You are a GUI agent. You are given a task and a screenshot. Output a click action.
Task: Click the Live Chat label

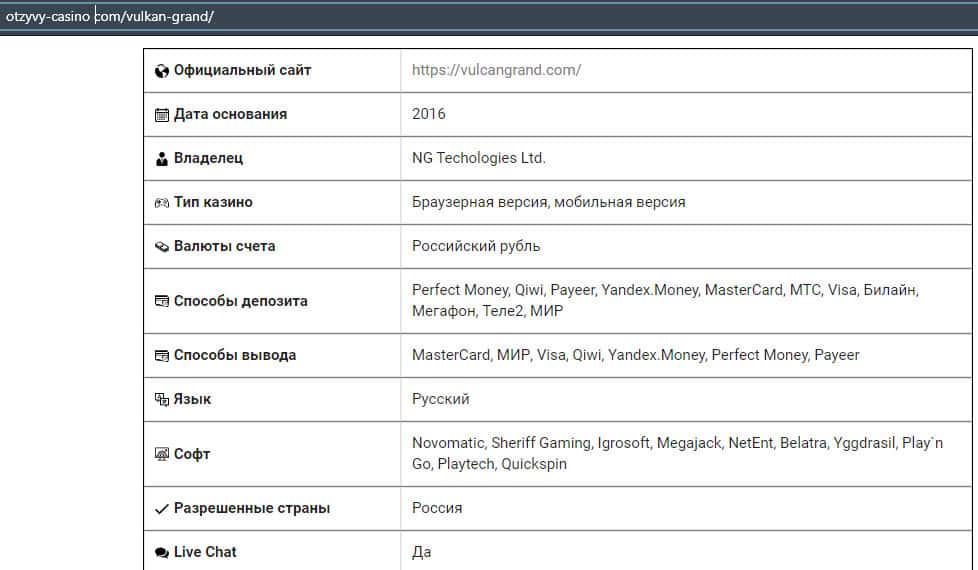click(x=205, y=552)
